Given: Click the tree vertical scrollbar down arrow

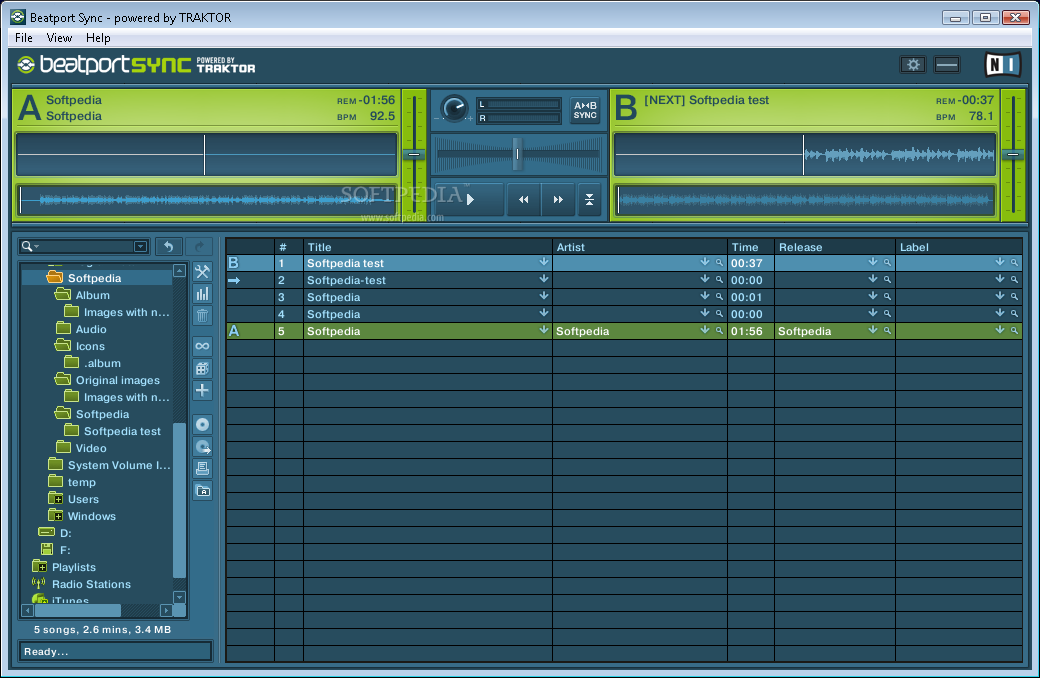Looking at the screenshot, I should 179,597.
